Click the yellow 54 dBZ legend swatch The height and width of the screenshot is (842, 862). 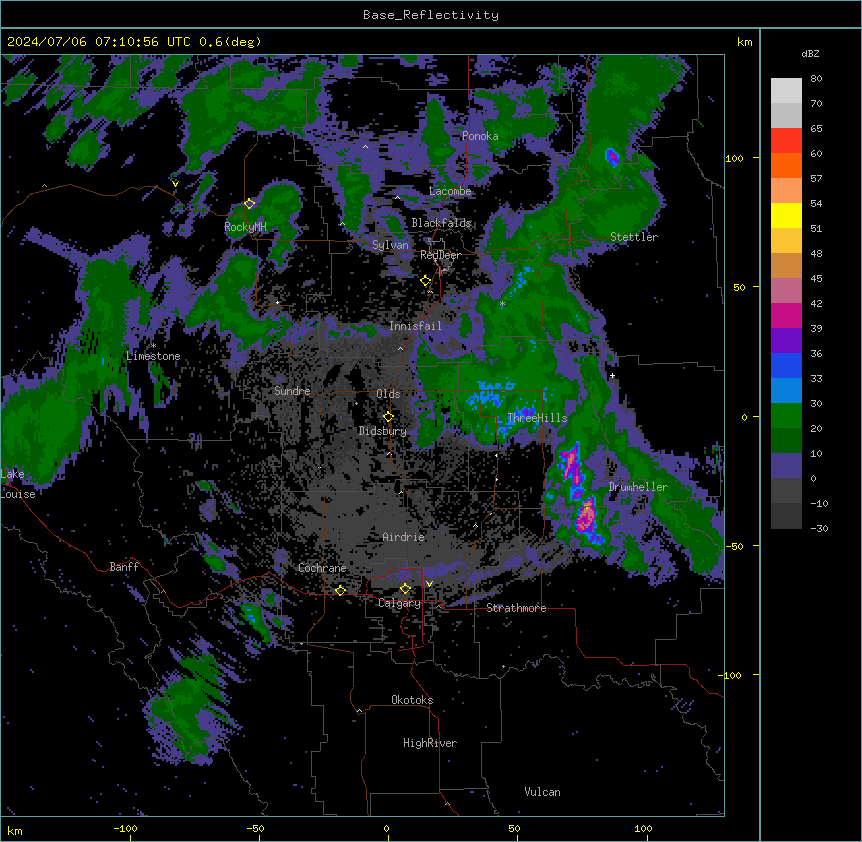click(x=786, y=215)
